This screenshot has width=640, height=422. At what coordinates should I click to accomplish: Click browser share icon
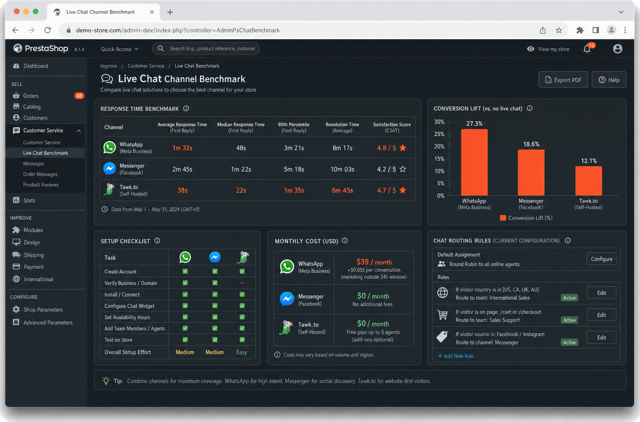click(x=542, y=30)
